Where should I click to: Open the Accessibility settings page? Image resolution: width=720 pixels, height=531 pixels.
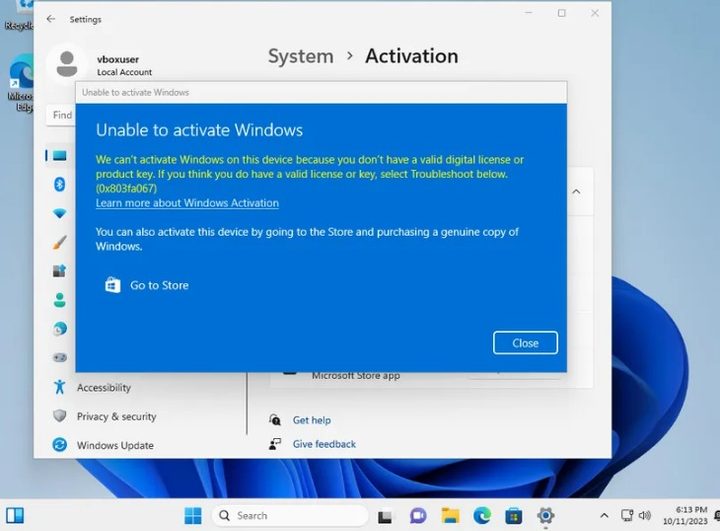pyautogui.click(x=103, y=388)
